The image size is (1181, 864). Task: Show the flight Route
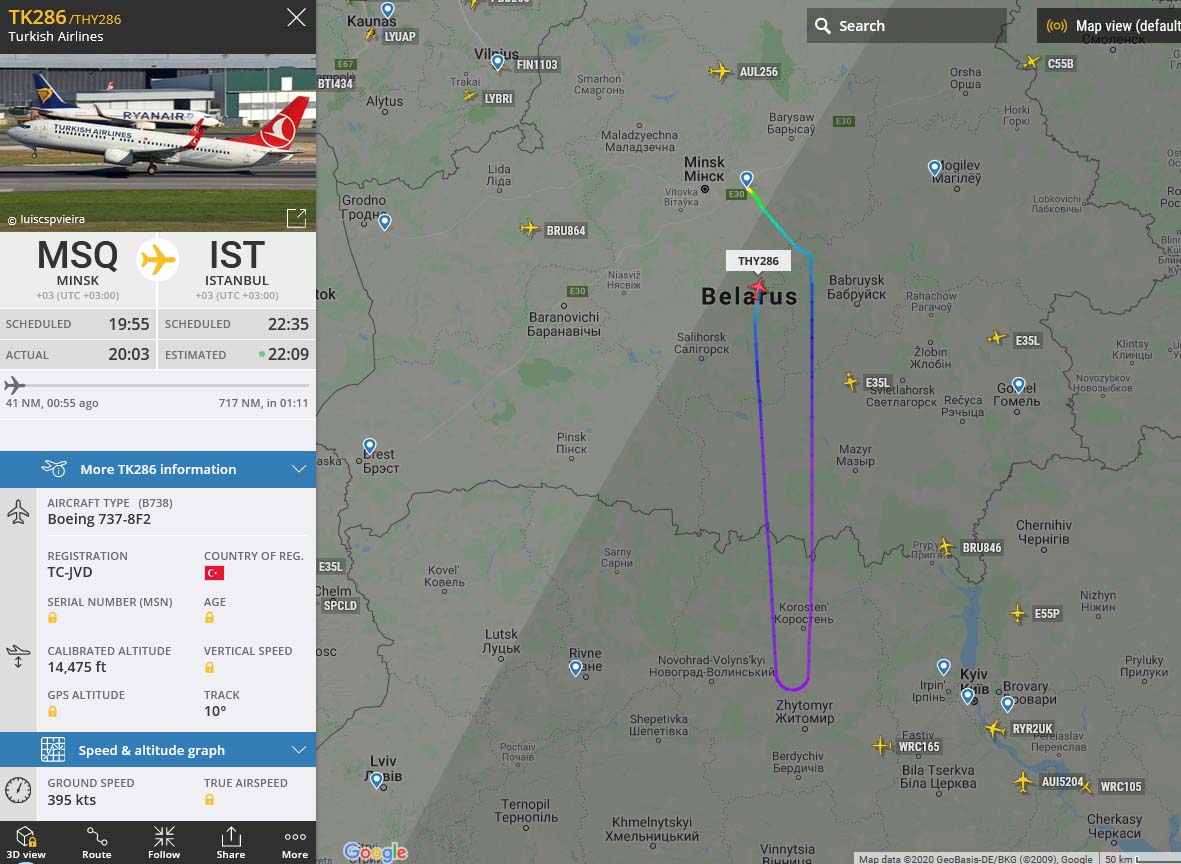[96, 842]
